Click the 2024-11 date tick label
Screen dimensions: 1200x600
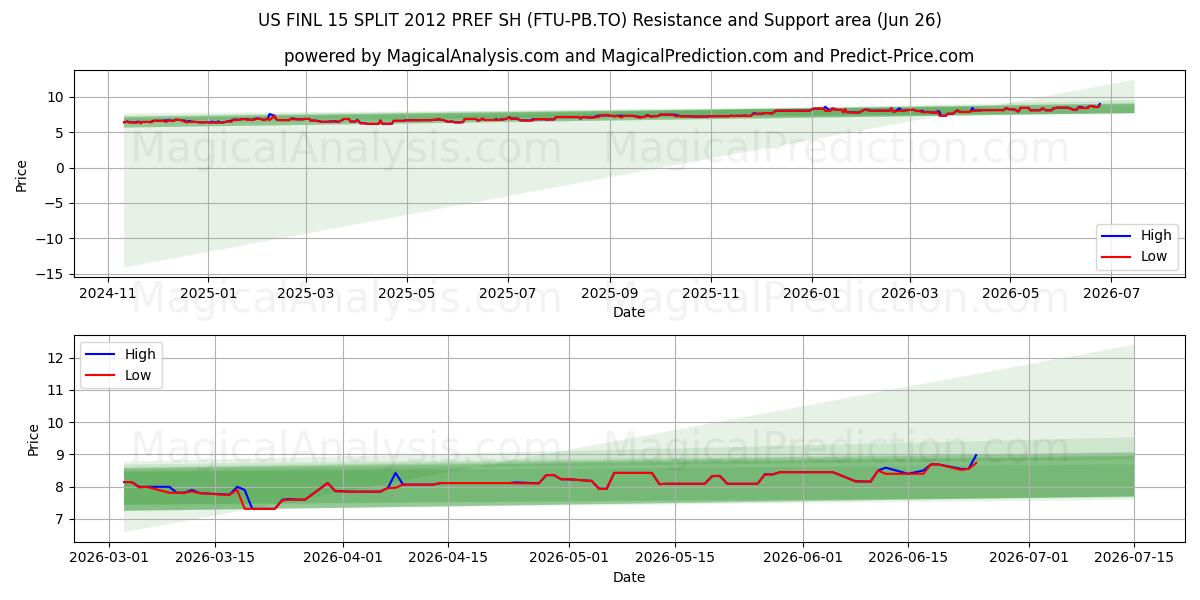[x=109, y=294]
